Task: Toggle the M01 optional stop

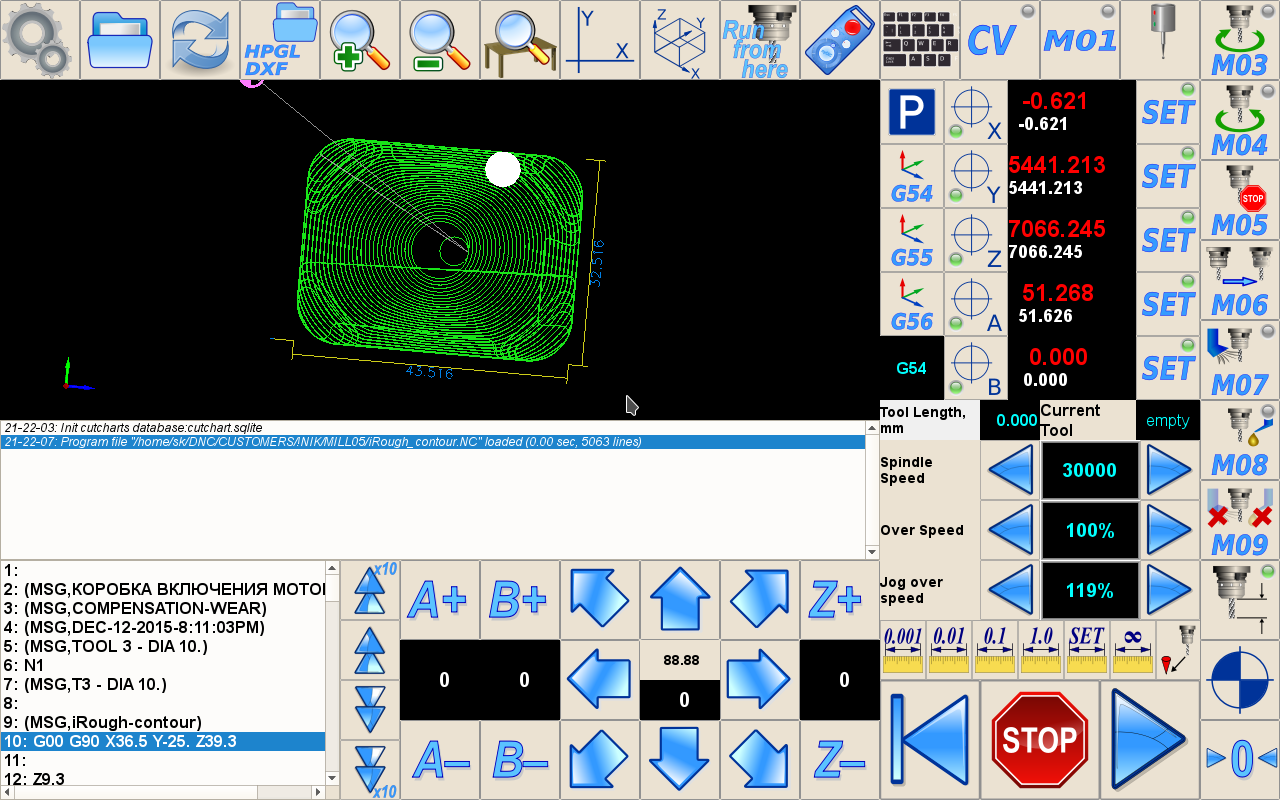Action: pos(1079,39)
